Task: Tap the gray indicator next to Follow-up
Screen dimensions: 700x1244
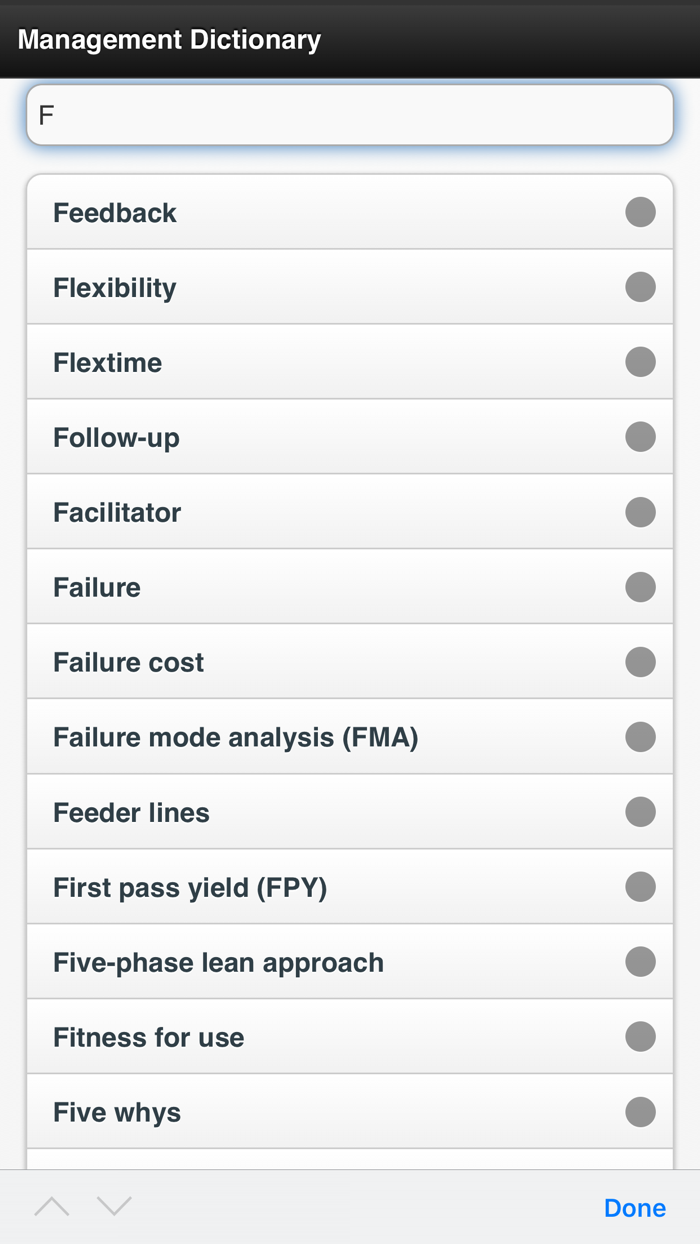Action: [x=640, y=437]
